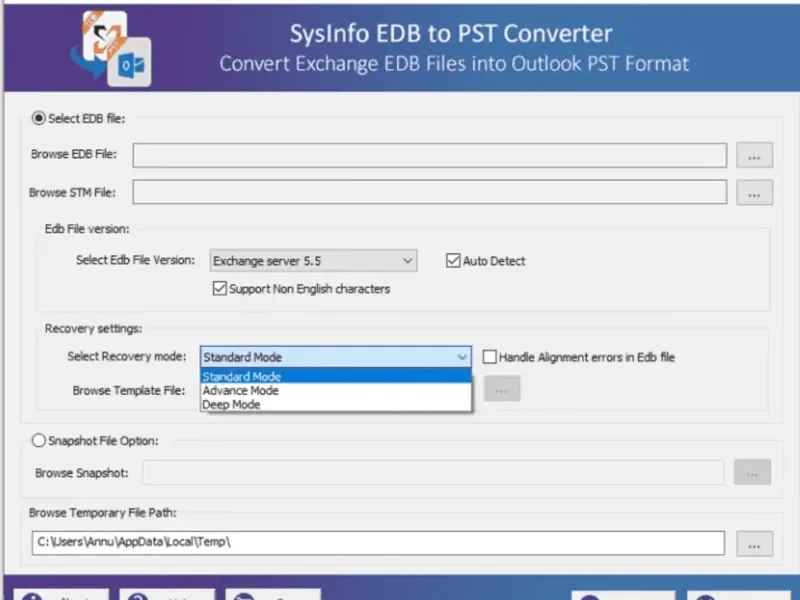The image size is (800, 600).
Task: Click the Browse Snapshot path field
Action: pos(433,472)
